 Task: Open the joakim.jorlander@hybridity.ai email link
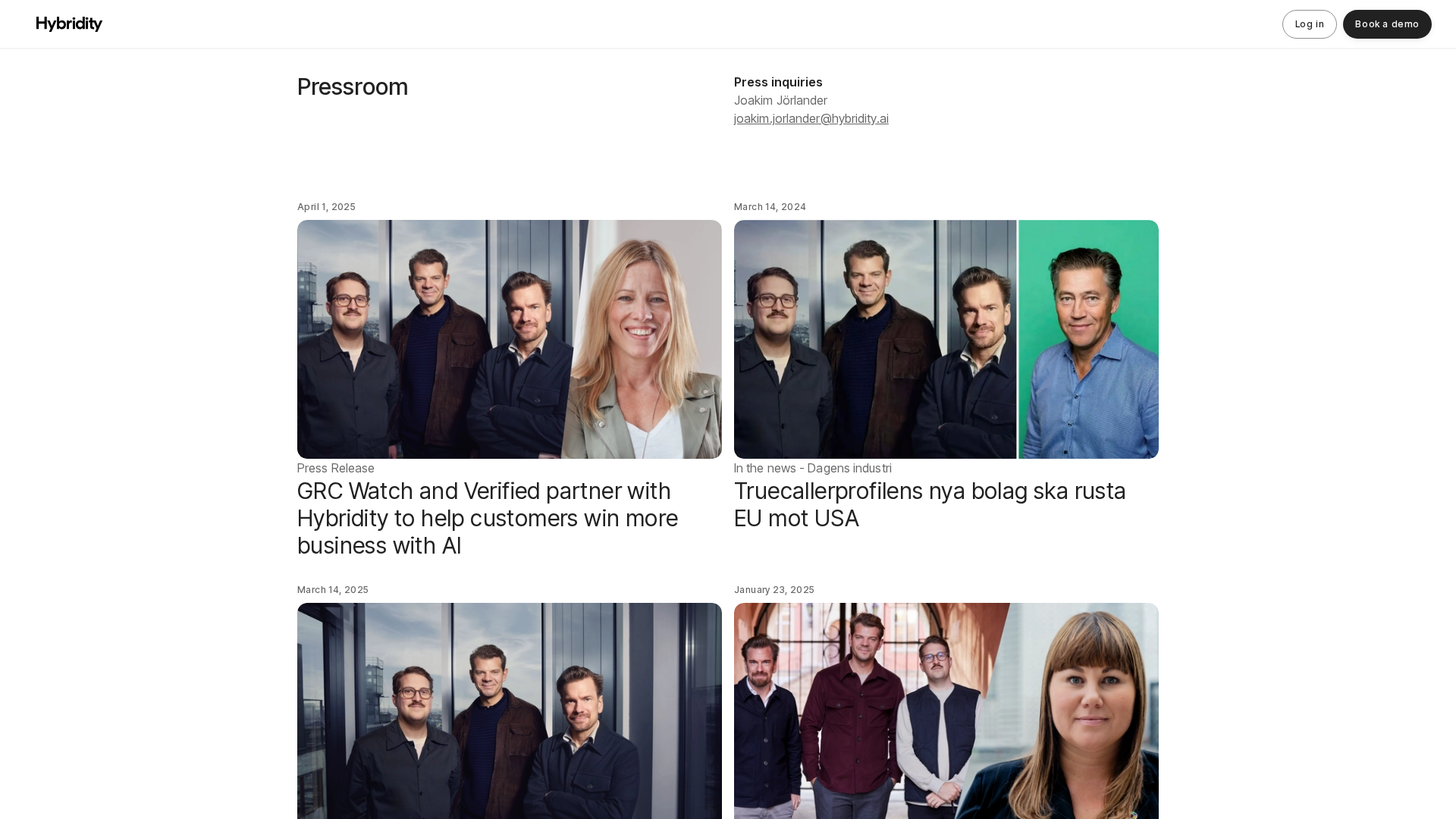click(x=811, y=118)
